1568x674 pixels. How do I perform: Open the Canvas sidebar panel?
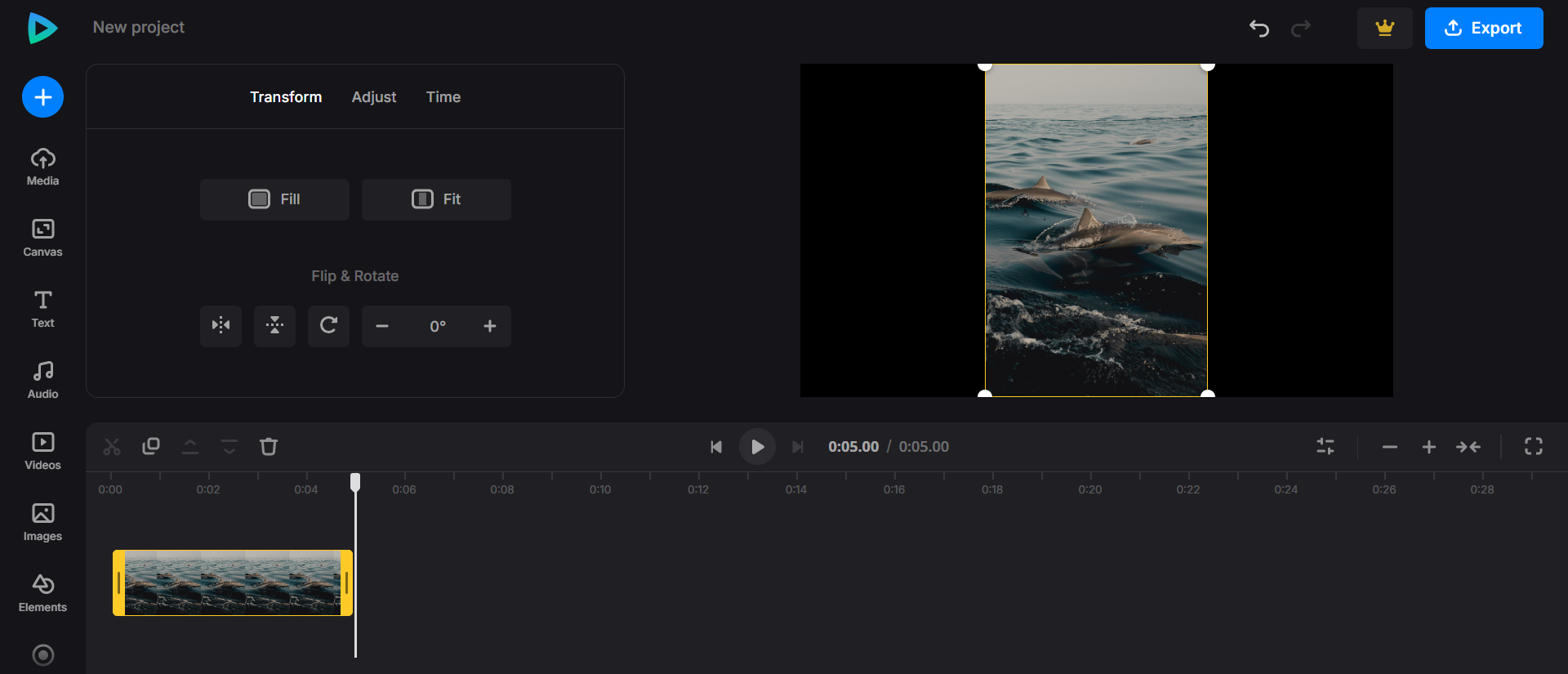(42, 239)
